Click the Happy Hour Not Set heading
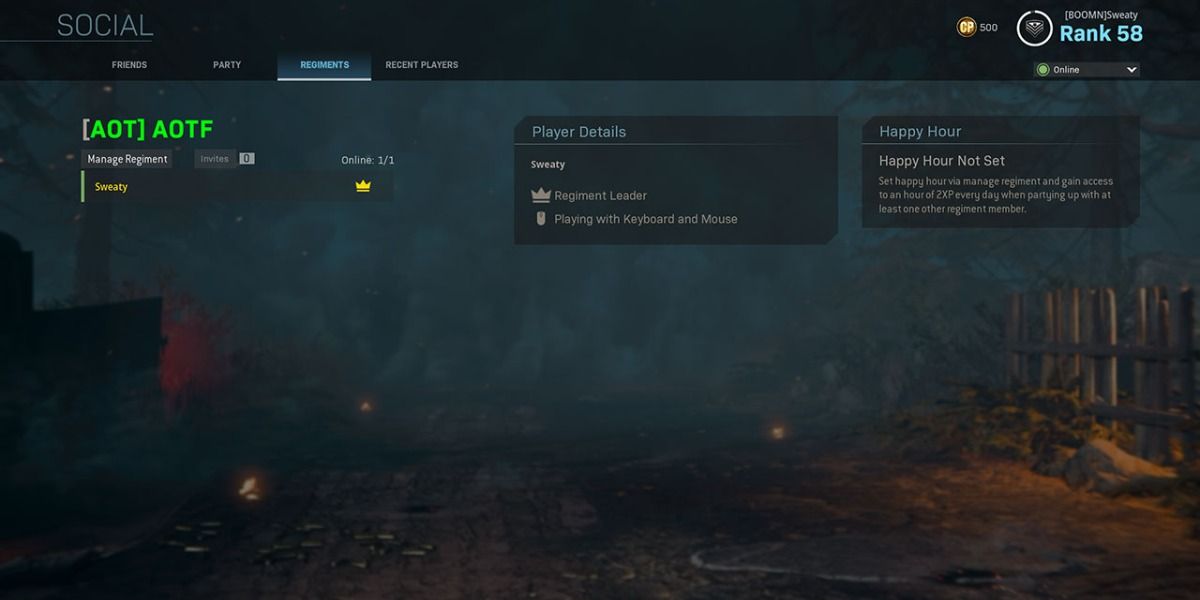The width and height of the screenshot is (1200, 600). pyautogui.click(x=942, y=161)
